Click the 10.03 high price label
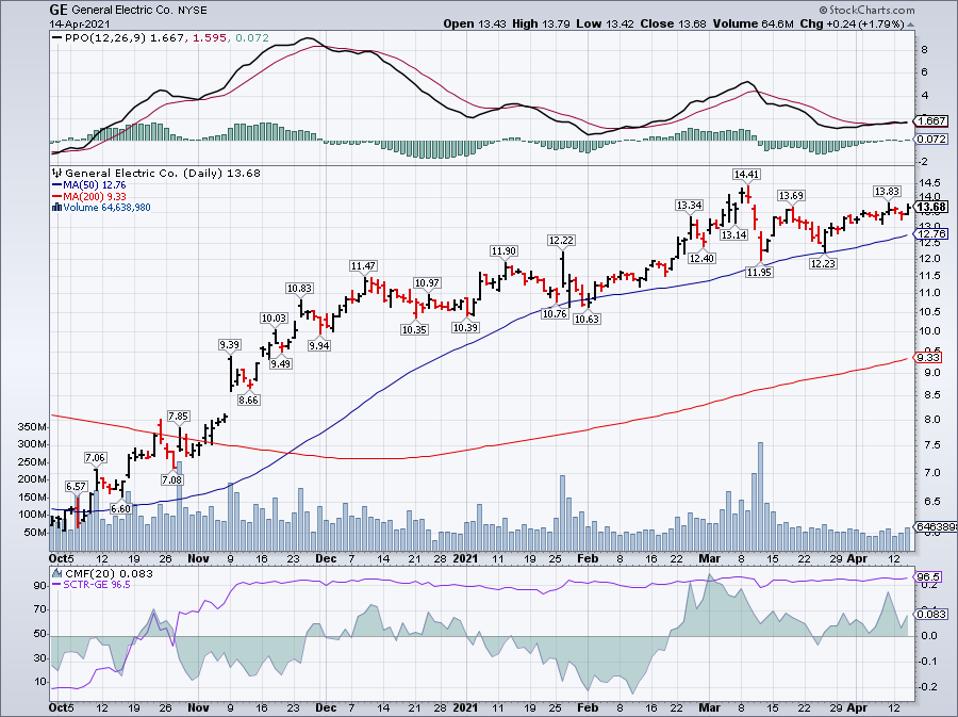The image size is (958, 717). (274, 318)
